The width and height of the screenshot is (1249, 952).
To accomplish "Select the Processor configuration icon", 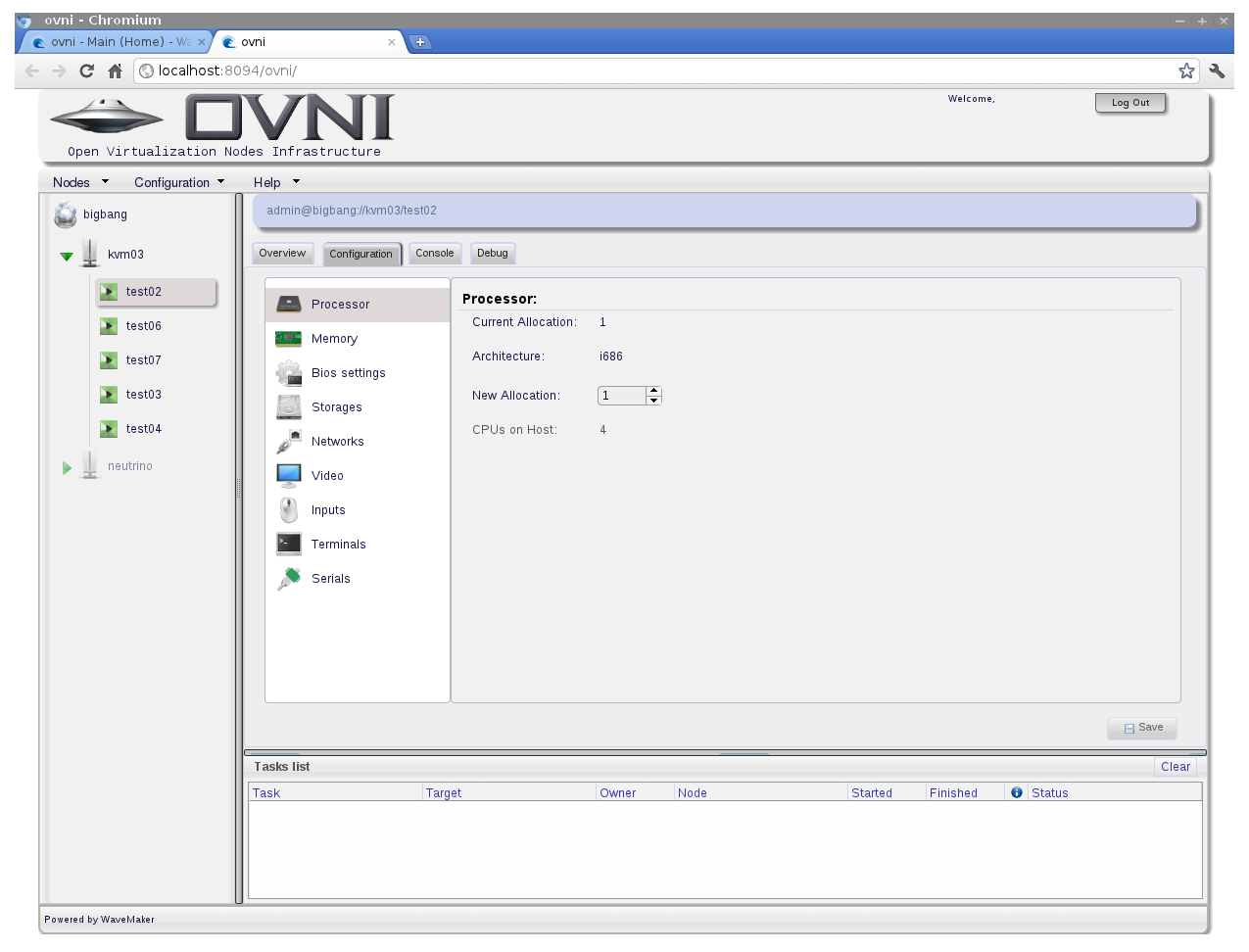I will (x=288, y=304).
